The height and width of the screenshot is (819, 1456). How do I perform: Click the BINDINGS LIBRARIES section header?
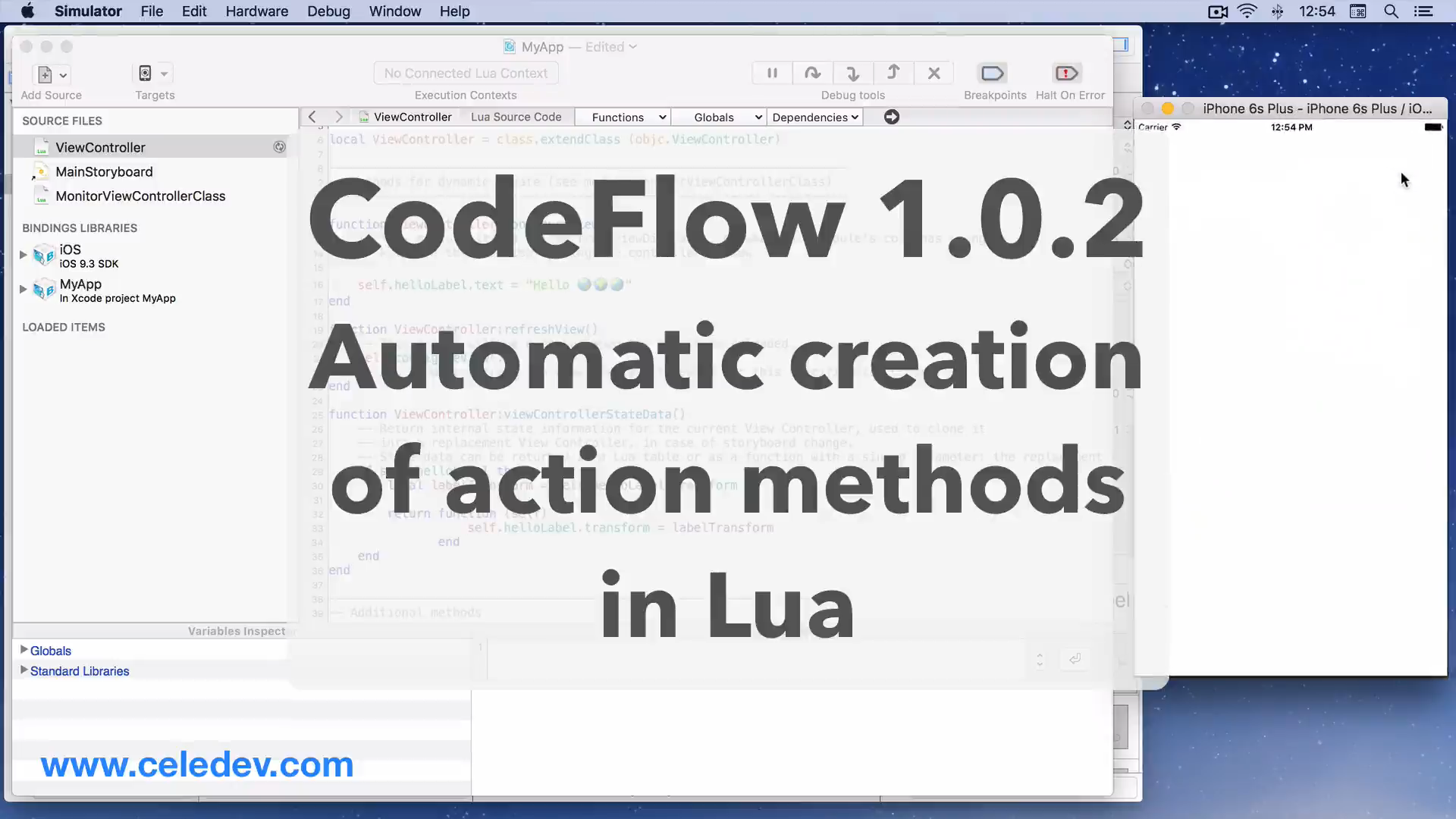(80, 228)
